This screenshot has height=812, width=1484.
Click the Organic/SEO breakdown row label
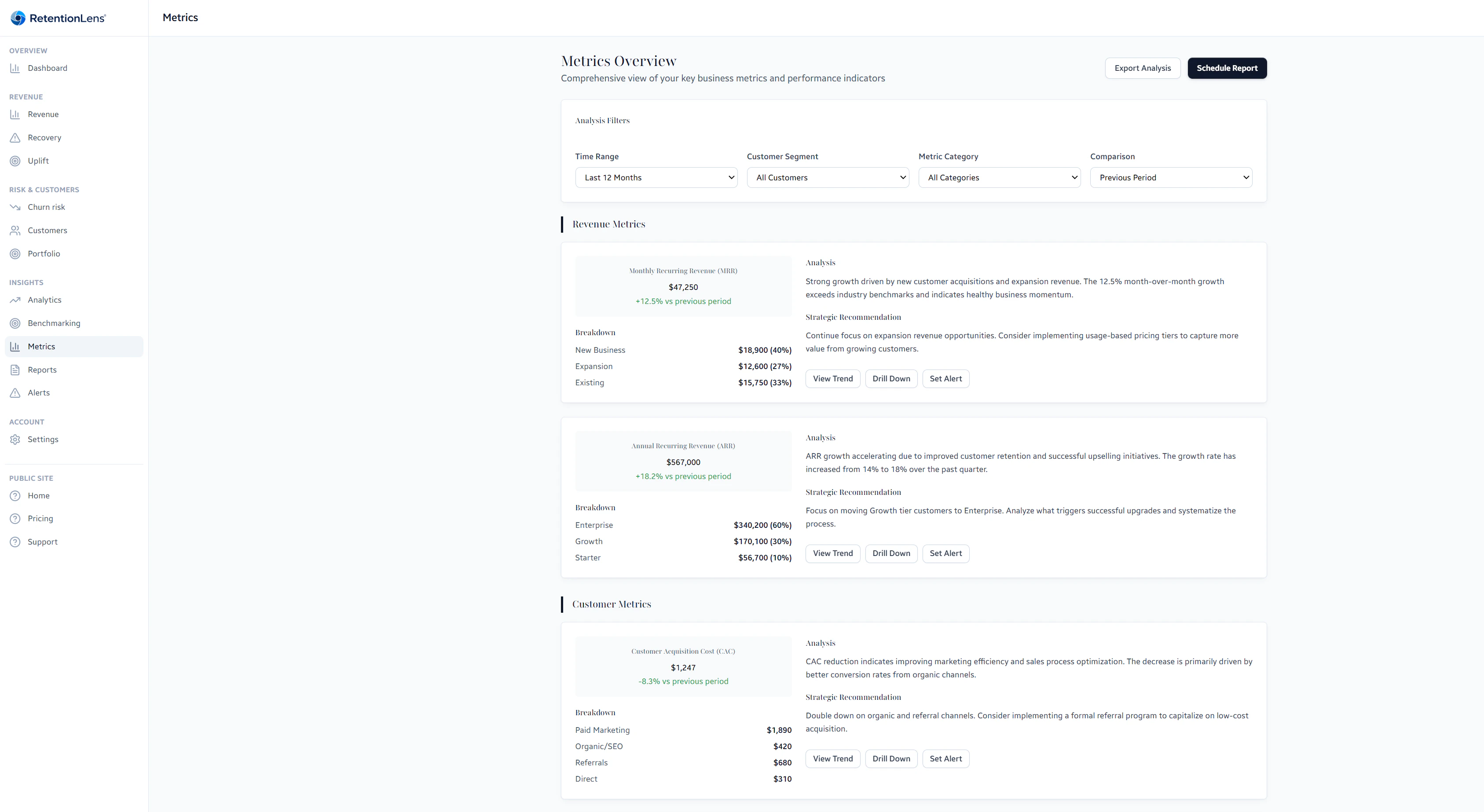pos(598,746)
